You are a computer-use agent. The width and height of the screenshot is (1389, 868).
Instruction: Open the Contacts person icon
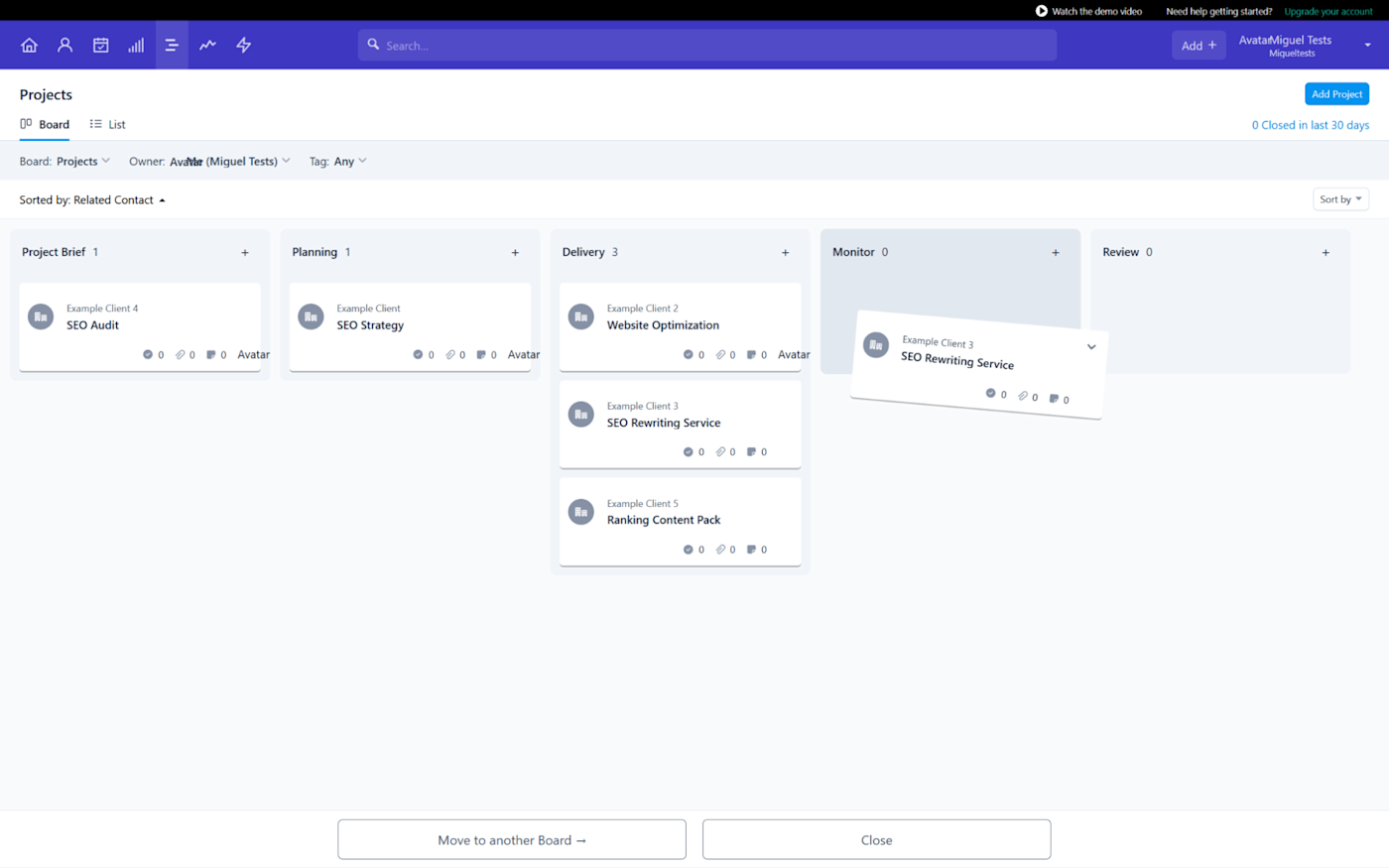65,45
